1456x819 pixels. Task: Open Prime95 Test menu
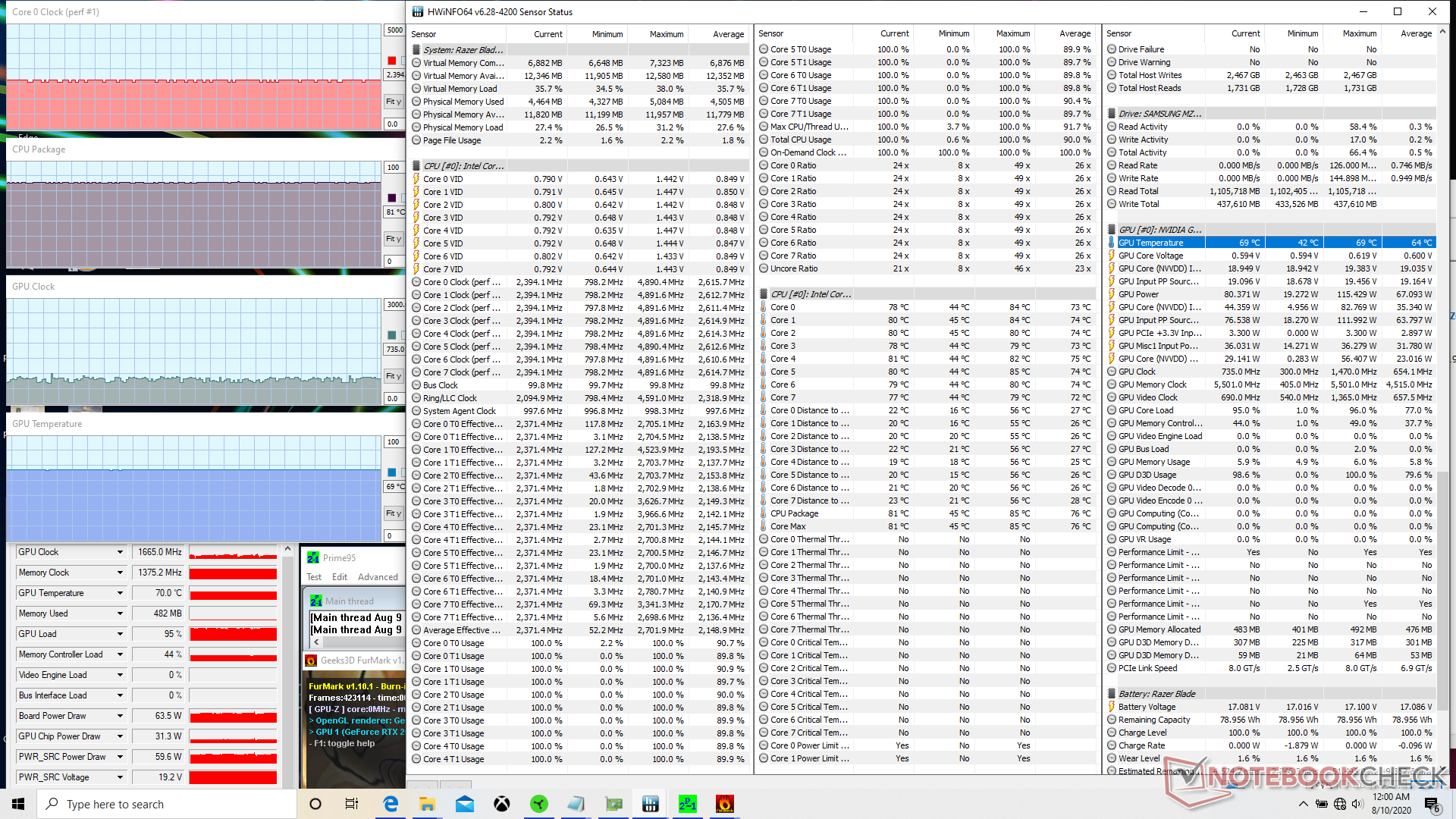(314, 577)
